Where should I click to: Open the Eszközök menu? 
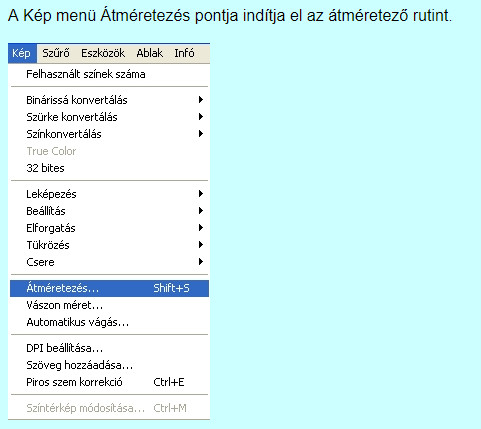tap(103, 53)
